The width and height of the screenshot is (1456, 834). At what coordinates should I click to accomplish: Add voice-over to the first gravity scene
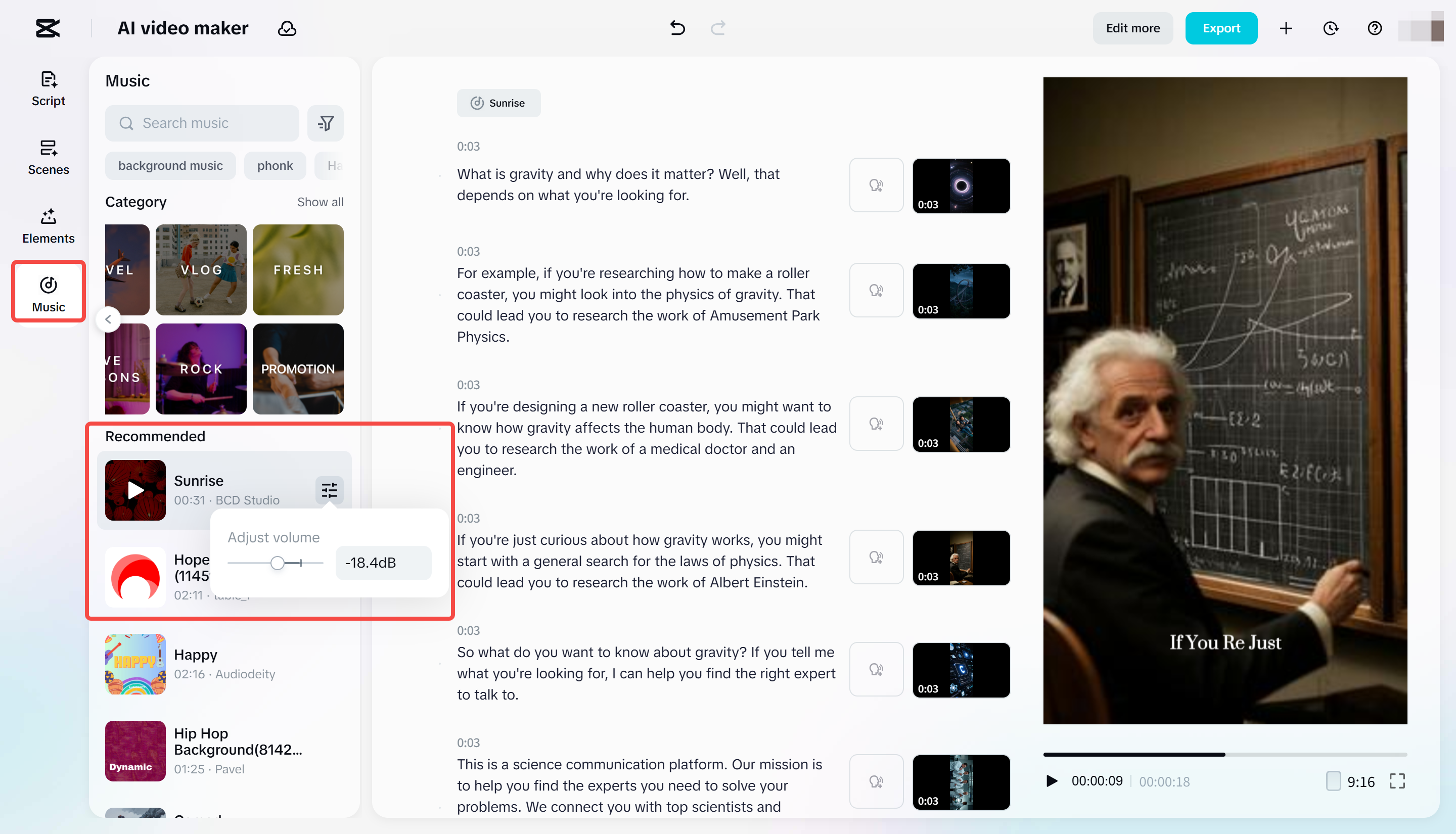[876, 185]
